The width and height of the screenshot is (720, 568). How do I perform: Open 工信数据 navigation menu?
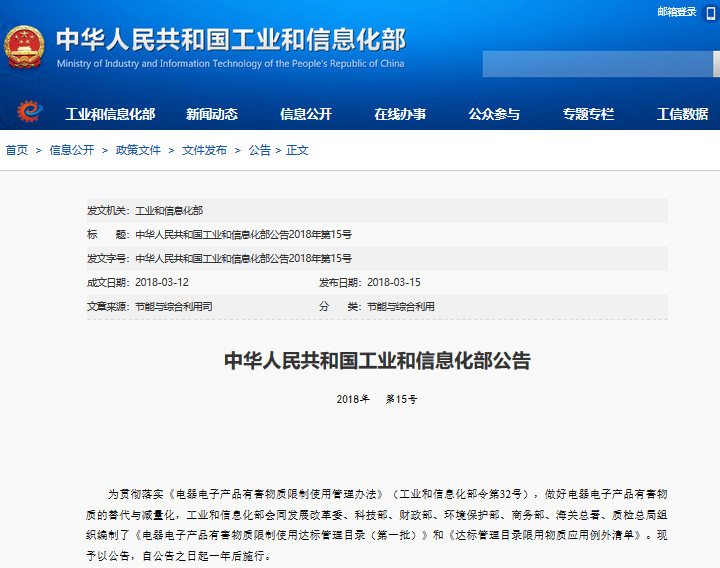tap(682, 114)
